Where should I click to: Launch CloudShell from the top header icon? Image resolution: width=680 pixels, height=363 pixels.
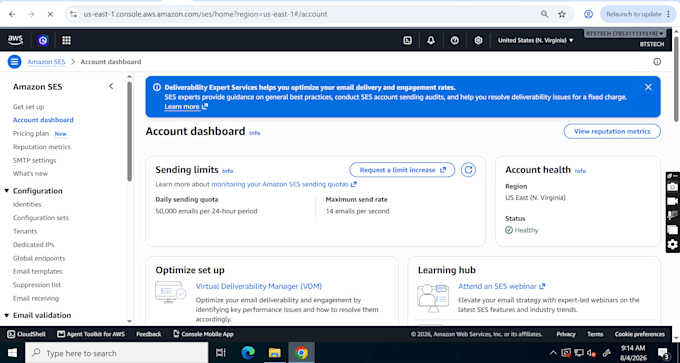(408, 40)
